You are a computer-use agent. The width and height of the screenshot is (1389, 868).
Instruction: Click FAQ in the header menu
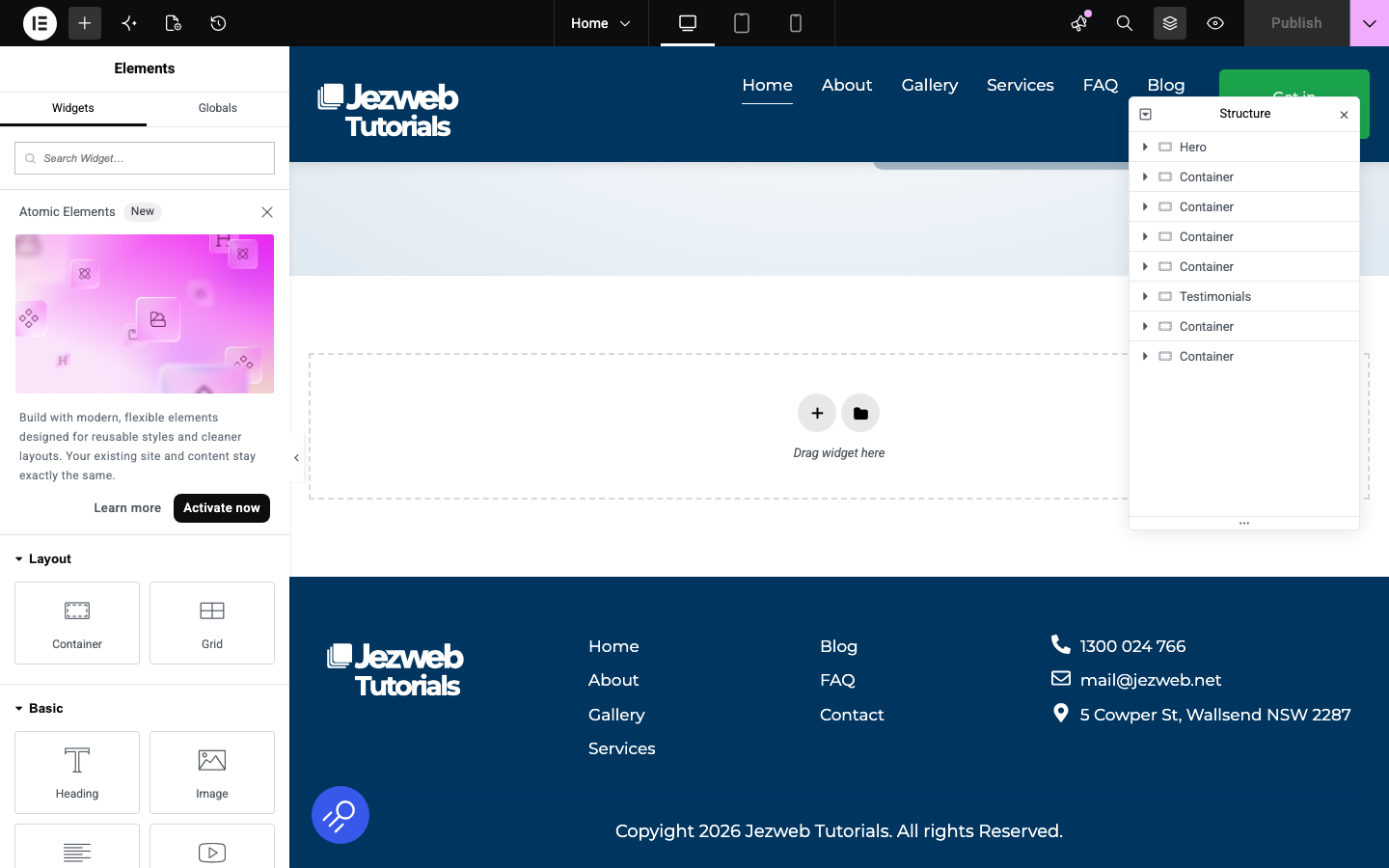[x=1101, y=85]
